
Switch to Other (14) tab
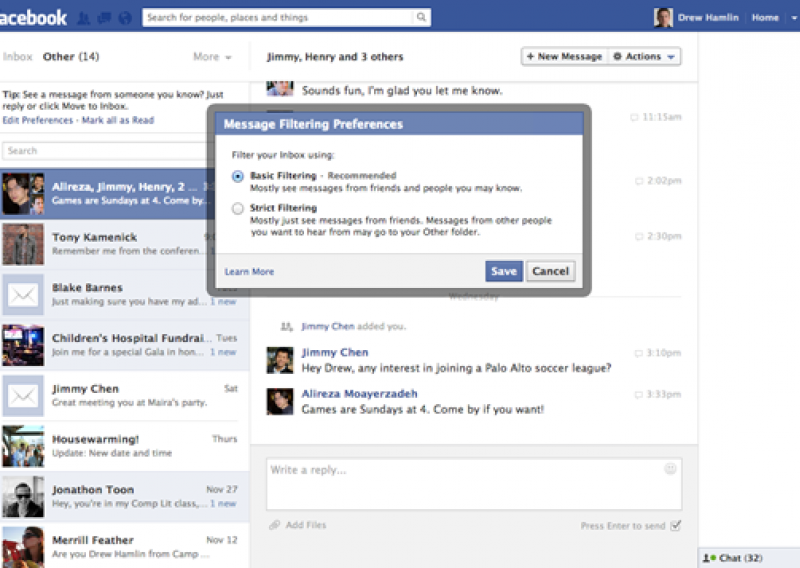pos(71,57)
